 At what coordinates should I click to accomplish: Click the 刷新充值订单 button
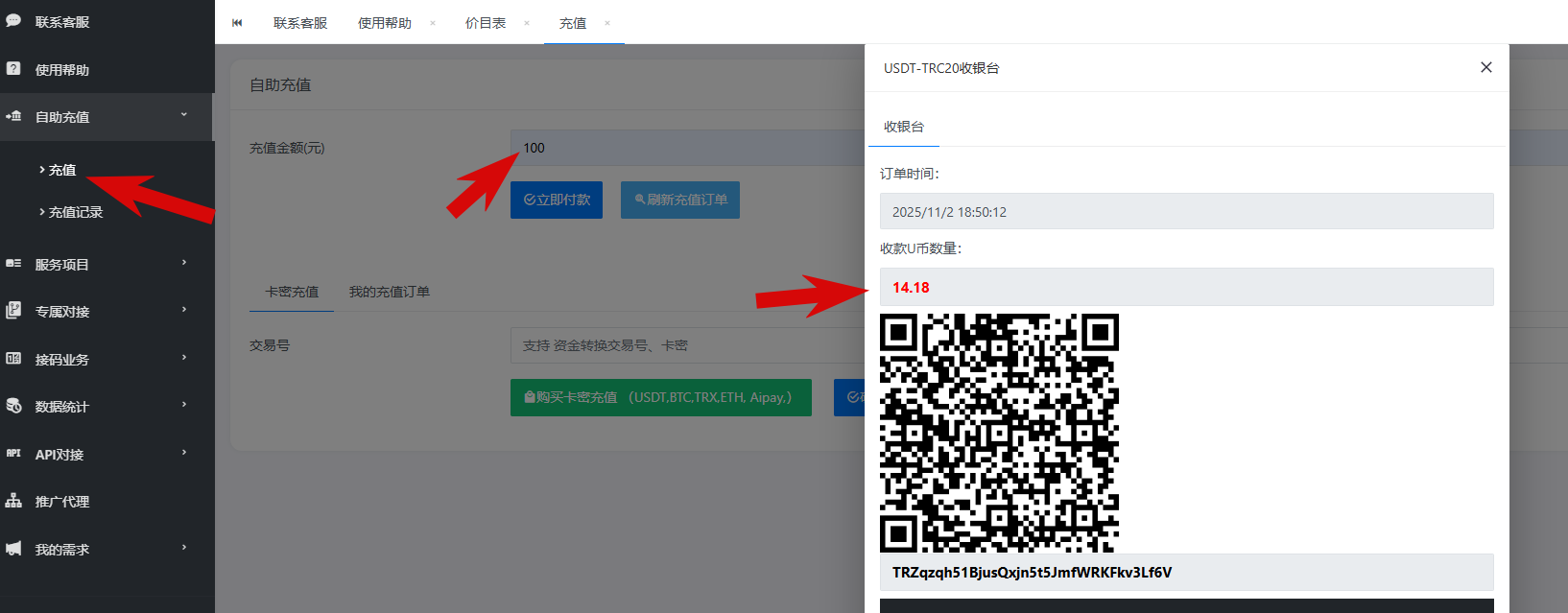click(x=680, y=200)
